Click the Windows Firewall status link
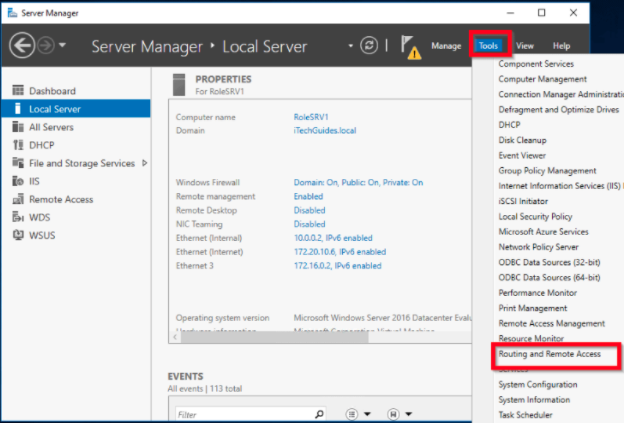 click(358, 183)
